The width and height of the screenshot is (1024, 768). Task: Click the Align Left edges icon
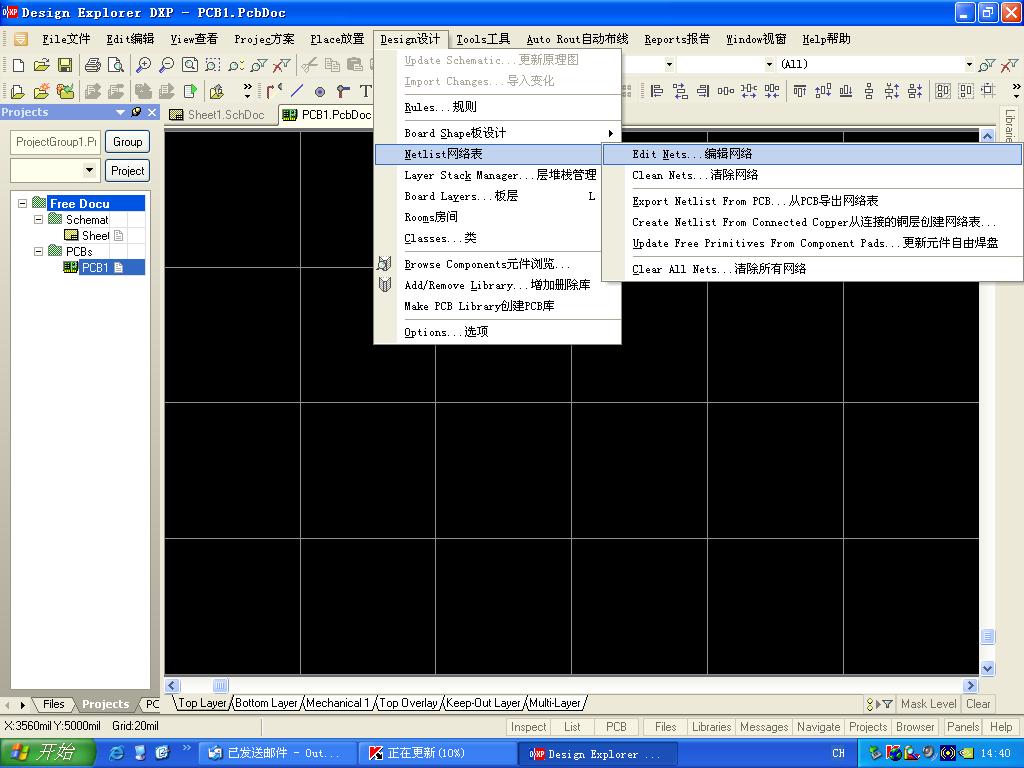point(657,91)
